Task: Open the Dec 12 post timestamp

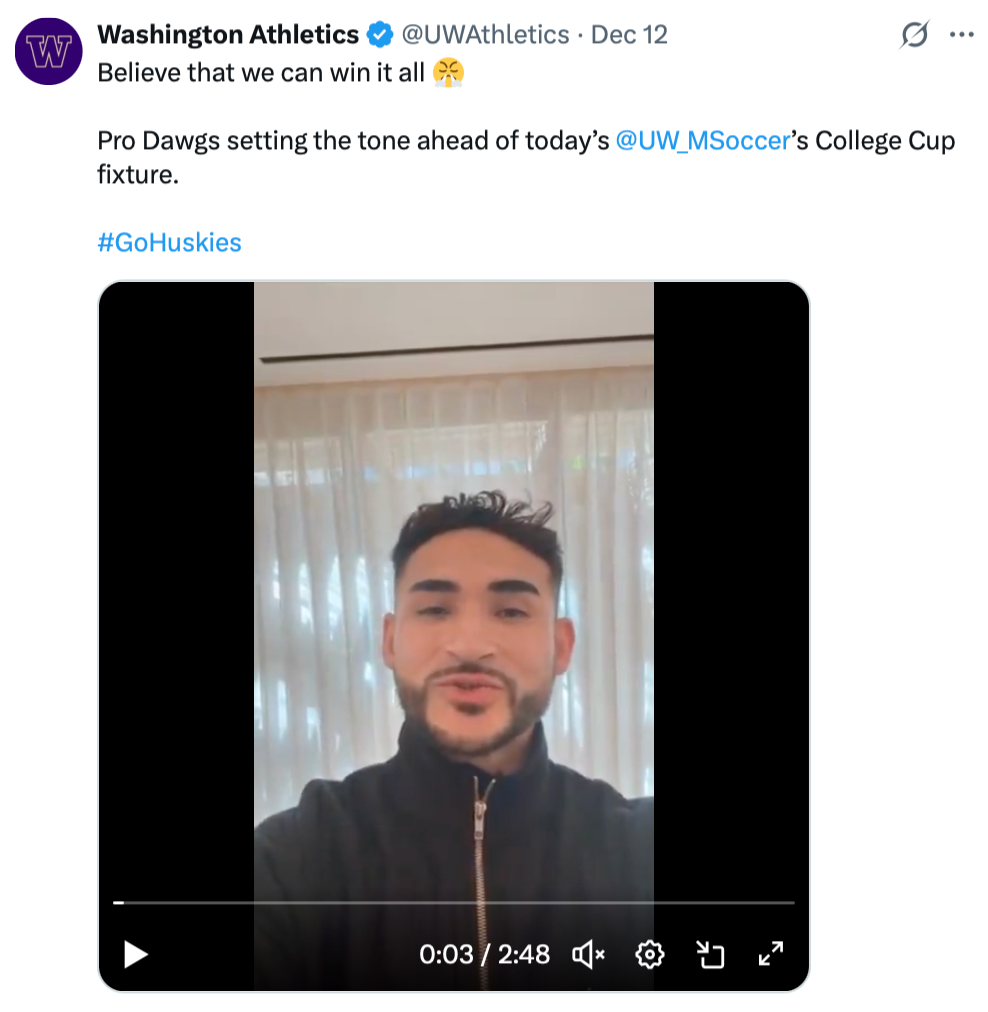Action: [629, 35]
